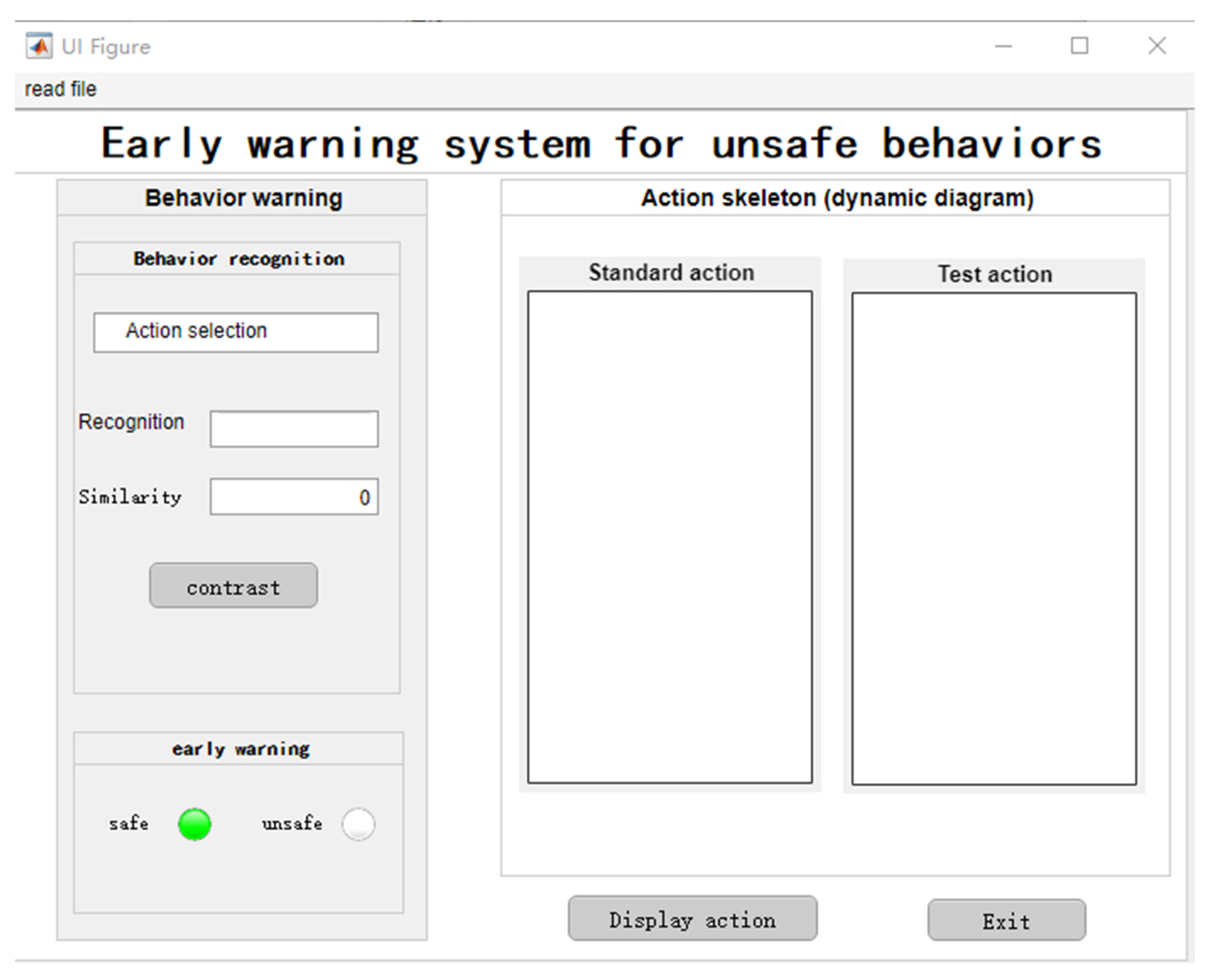This screenshot has width=1213, height=980.
Task: Click the green safe indicator lamp
Action: pyautogui.click(x=195, y=824)
